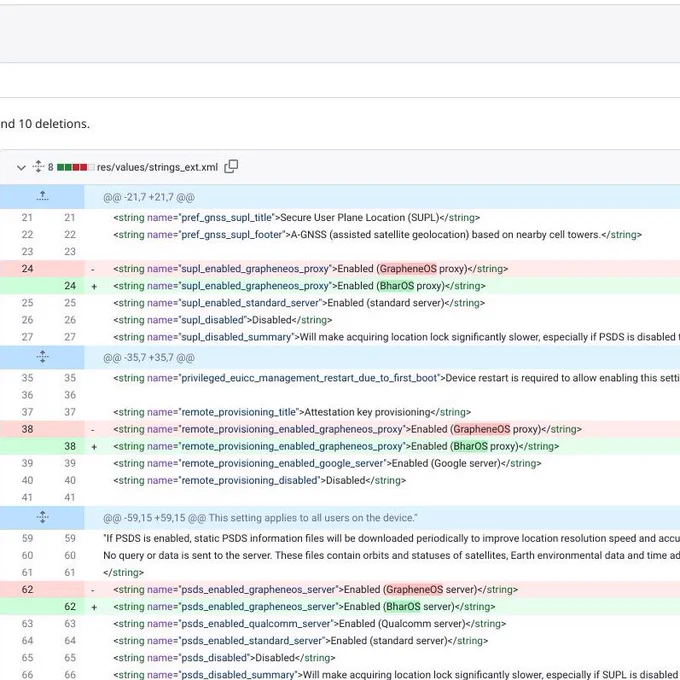Click 'No query or data is sent' line 60
Viewport: 680px width, 680px height.
coord(392,556)
